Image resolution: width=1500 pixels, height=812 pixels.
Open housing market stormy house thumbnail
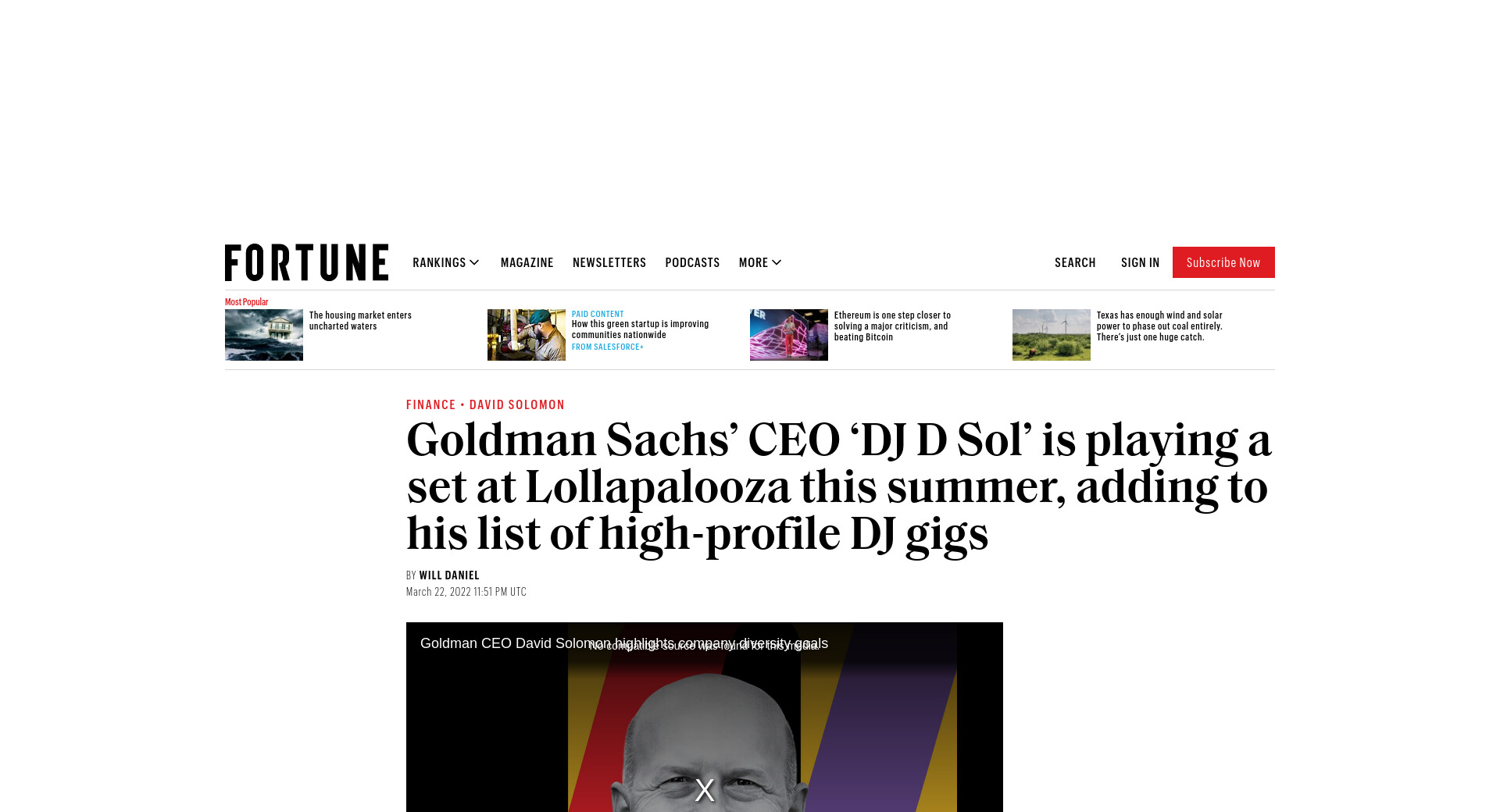264,335
